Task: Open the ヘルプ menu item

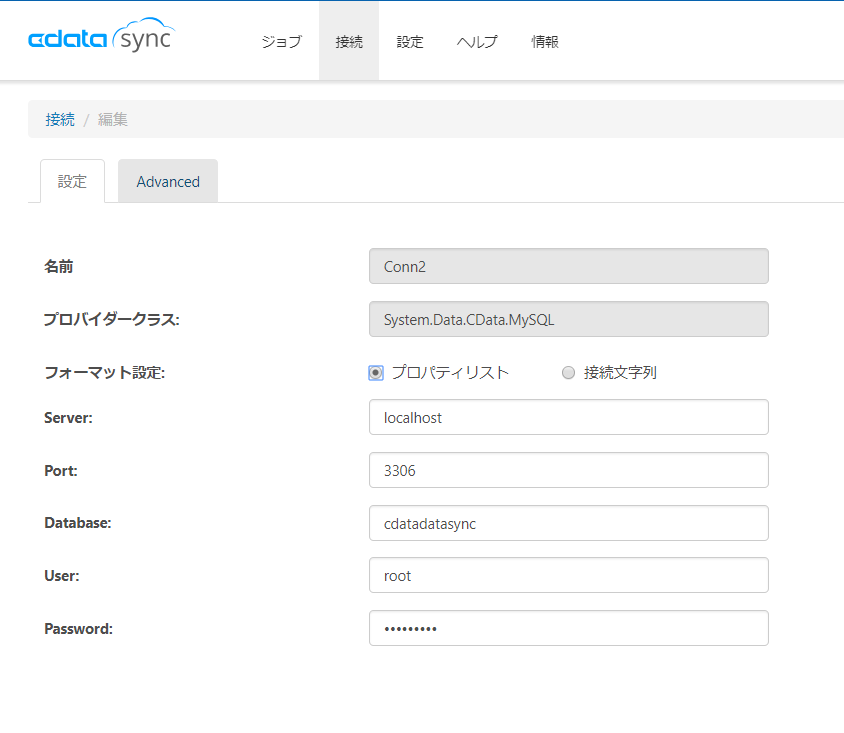Action: point(477,41)
